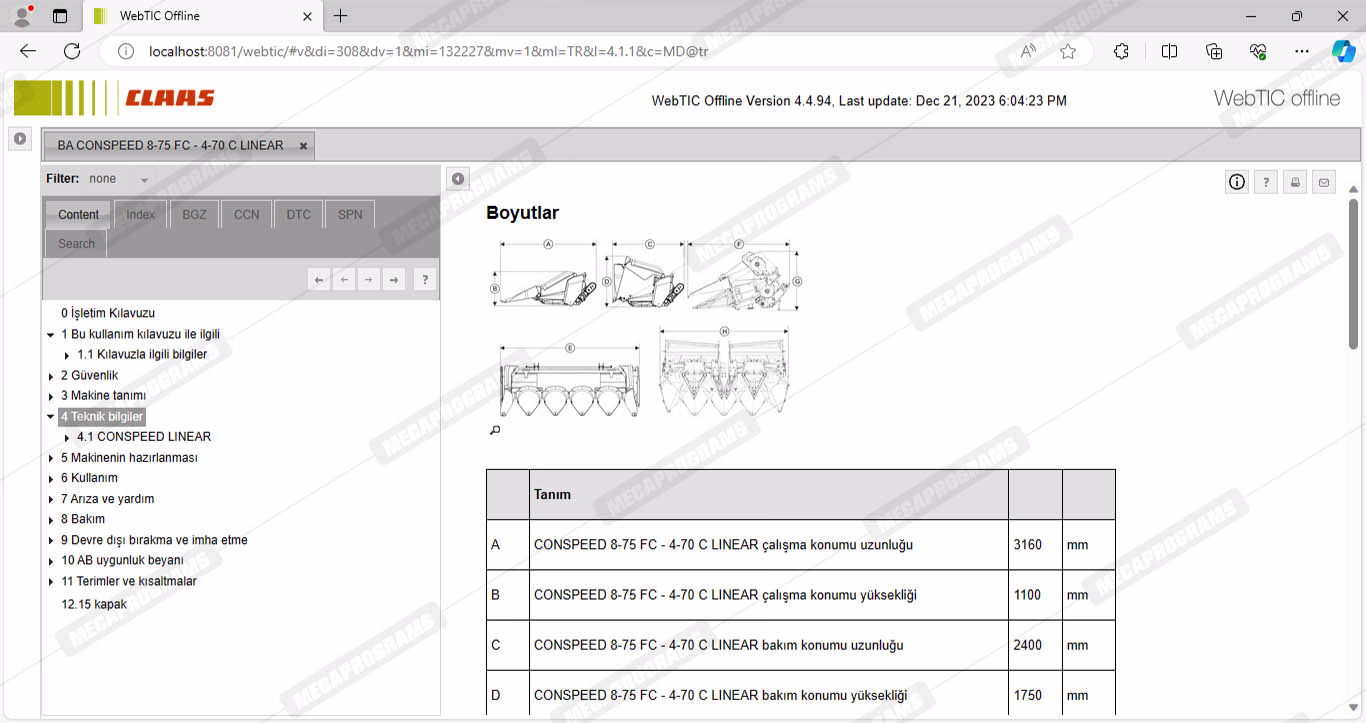
Task: Open the Filter dropdown
Action: click(144, 180)
